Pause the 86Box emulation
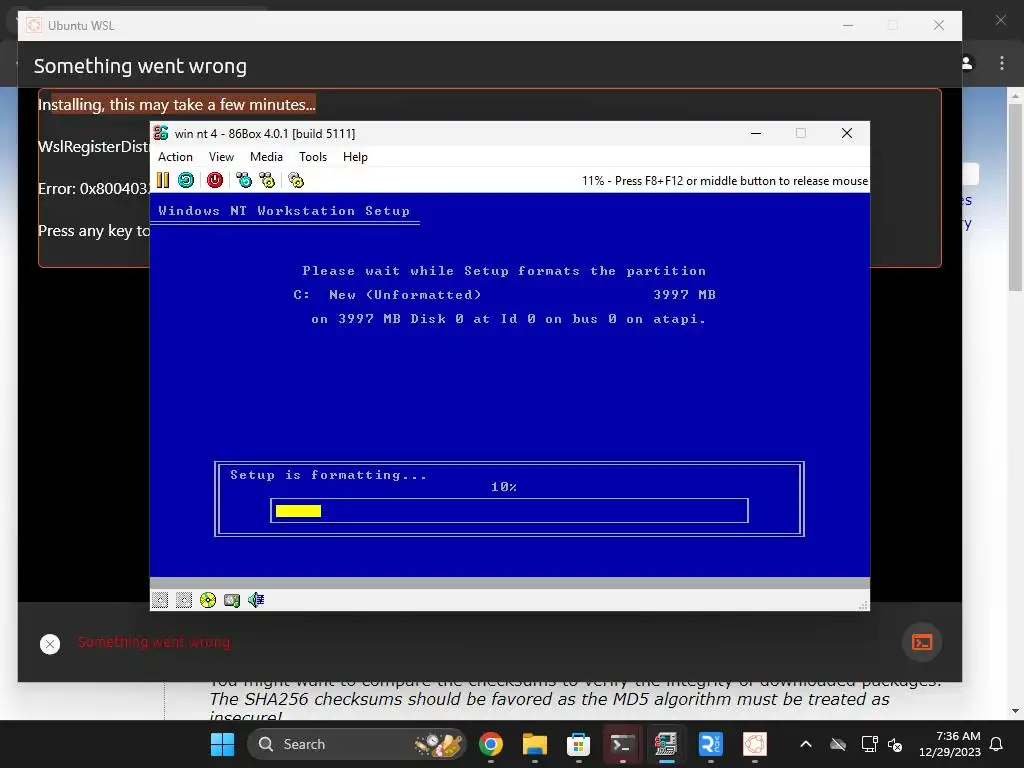 pos(163,180)
